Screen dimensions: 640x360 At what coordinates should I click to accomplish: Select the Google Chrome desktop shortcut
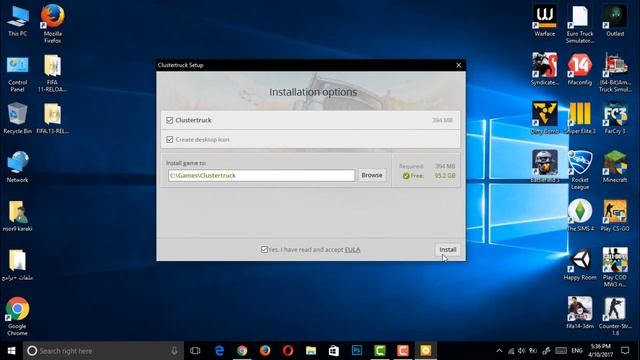click(17, 316)
